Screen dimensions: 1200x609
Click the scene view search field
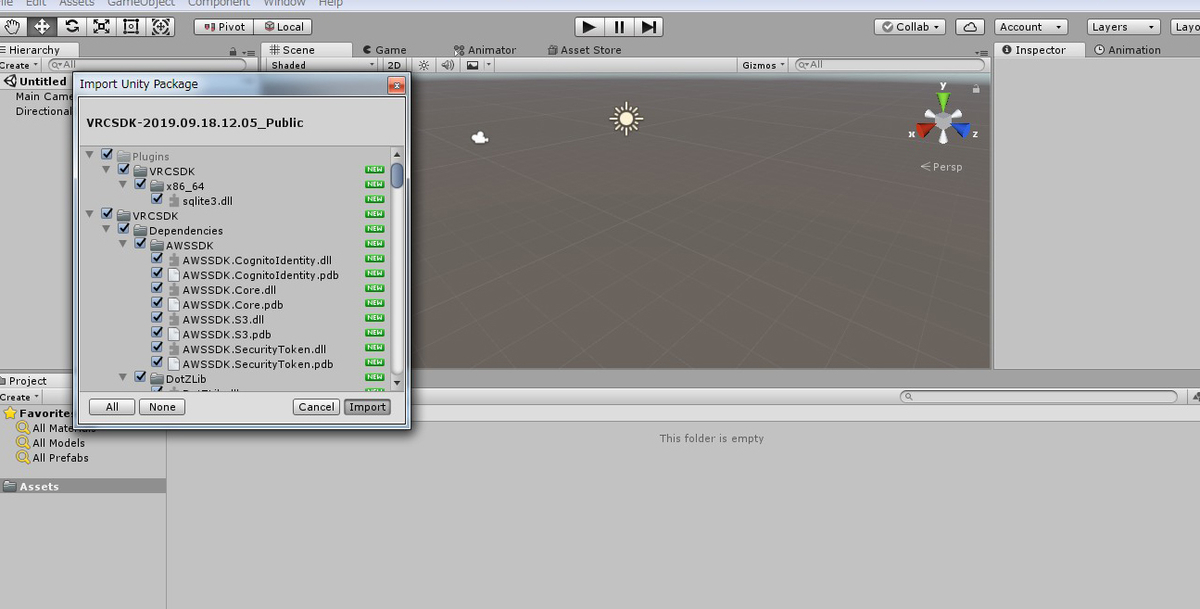pyautogui.click(x=890, y=65)
